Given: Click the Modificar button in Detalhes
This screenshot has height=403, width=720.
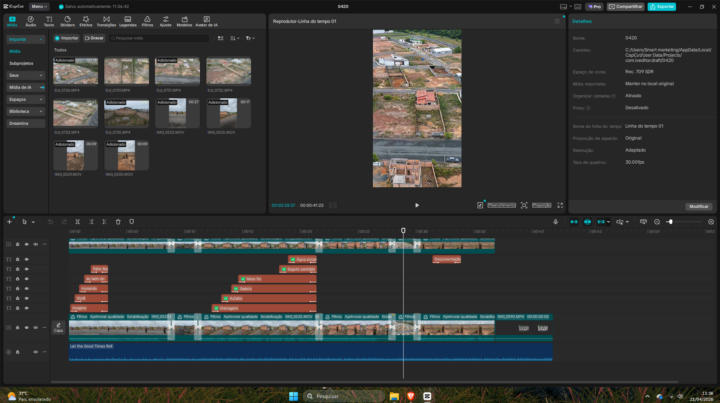Looking at the screenshot, I should (x=697, y=206).
